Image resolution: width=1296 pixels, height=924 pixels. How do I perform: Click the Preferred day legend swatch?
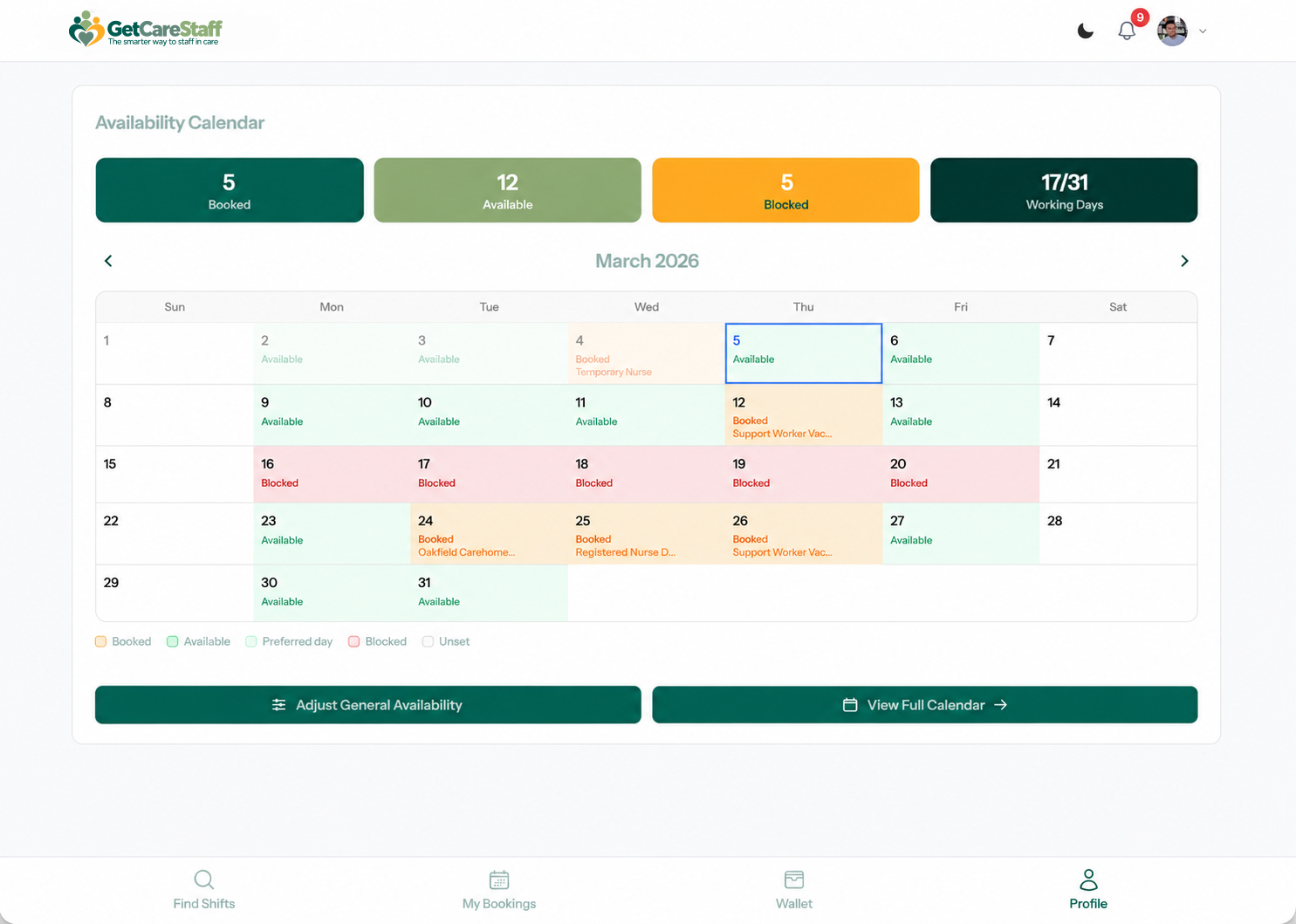click(x=251, y=641)
